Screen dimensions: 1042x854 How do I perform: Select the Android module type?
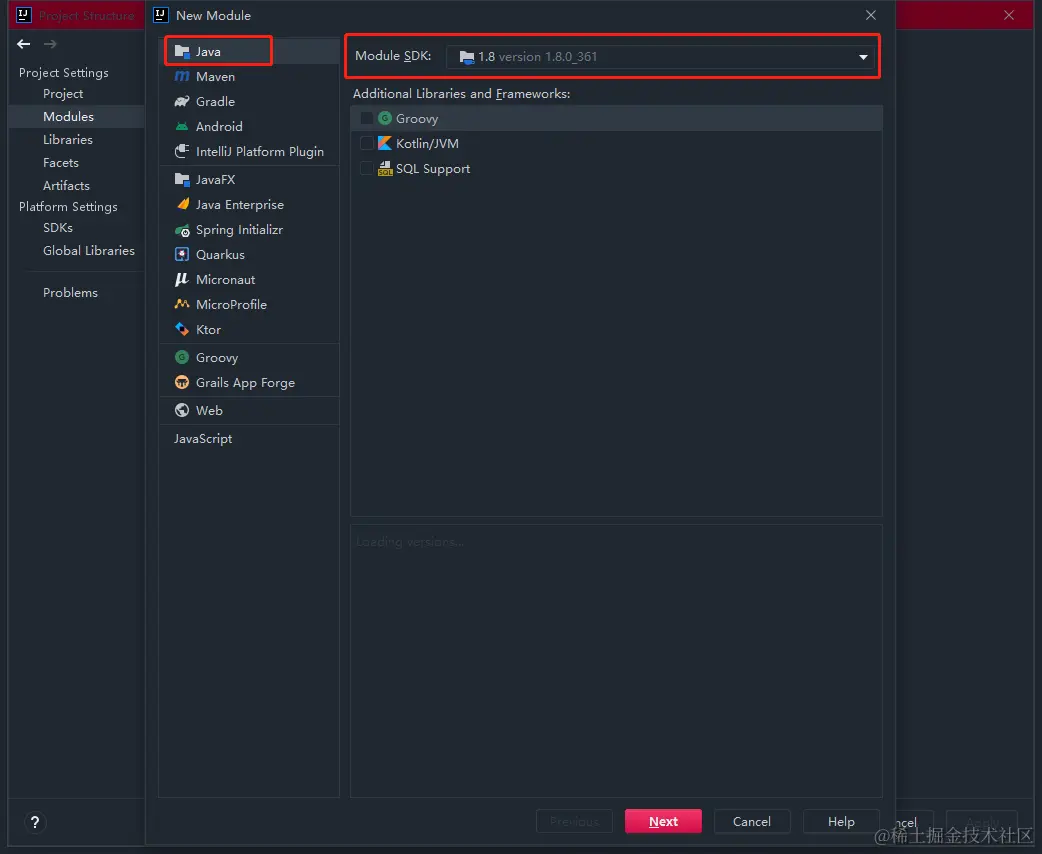249,126
